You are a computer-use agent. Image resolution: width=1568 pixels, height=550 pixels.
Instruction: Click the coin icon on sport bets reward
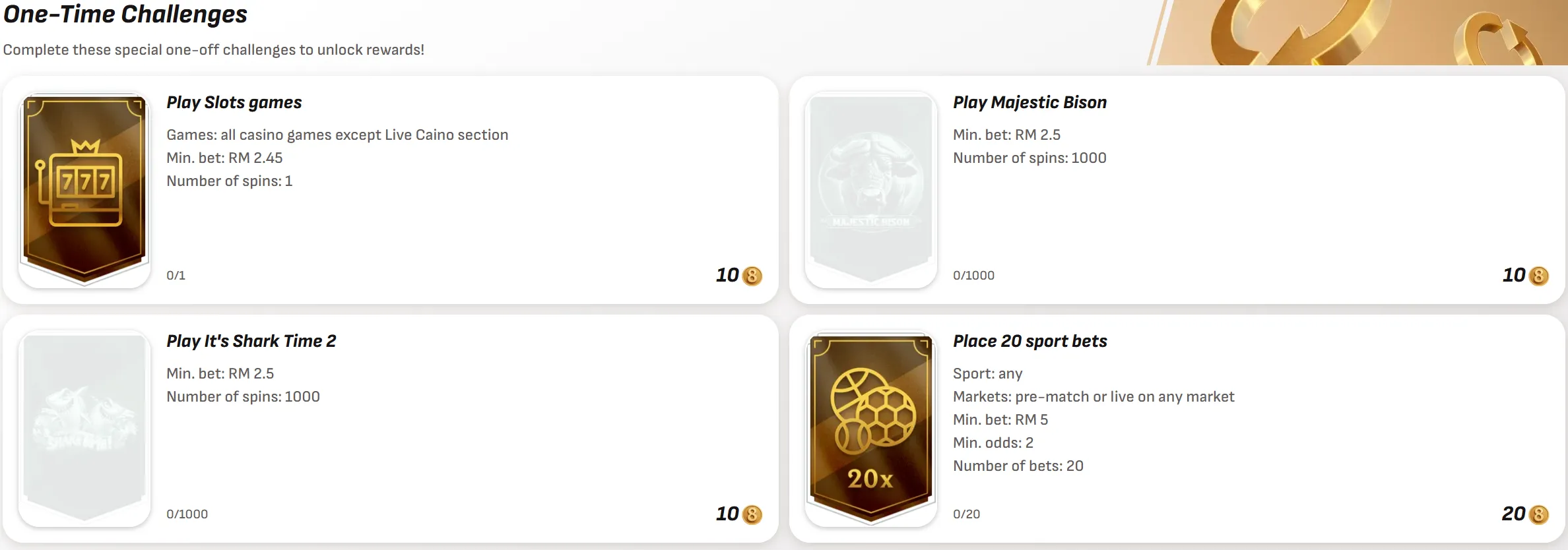click(x=1539, y=514)
